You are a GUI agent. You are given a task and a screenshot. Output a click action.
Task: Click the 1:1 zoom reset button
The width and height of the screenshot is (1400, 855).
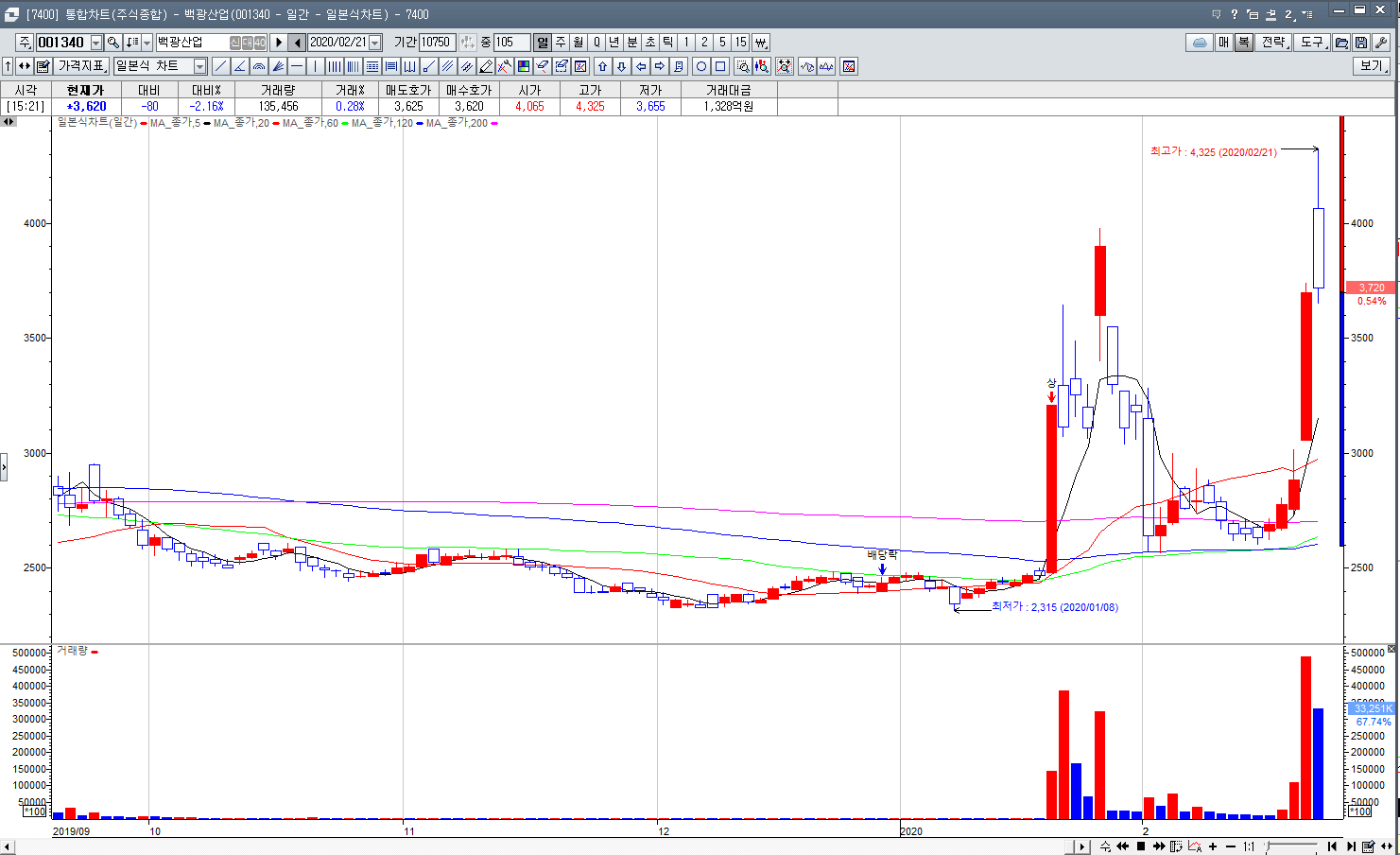click(x=1249, y=846)
